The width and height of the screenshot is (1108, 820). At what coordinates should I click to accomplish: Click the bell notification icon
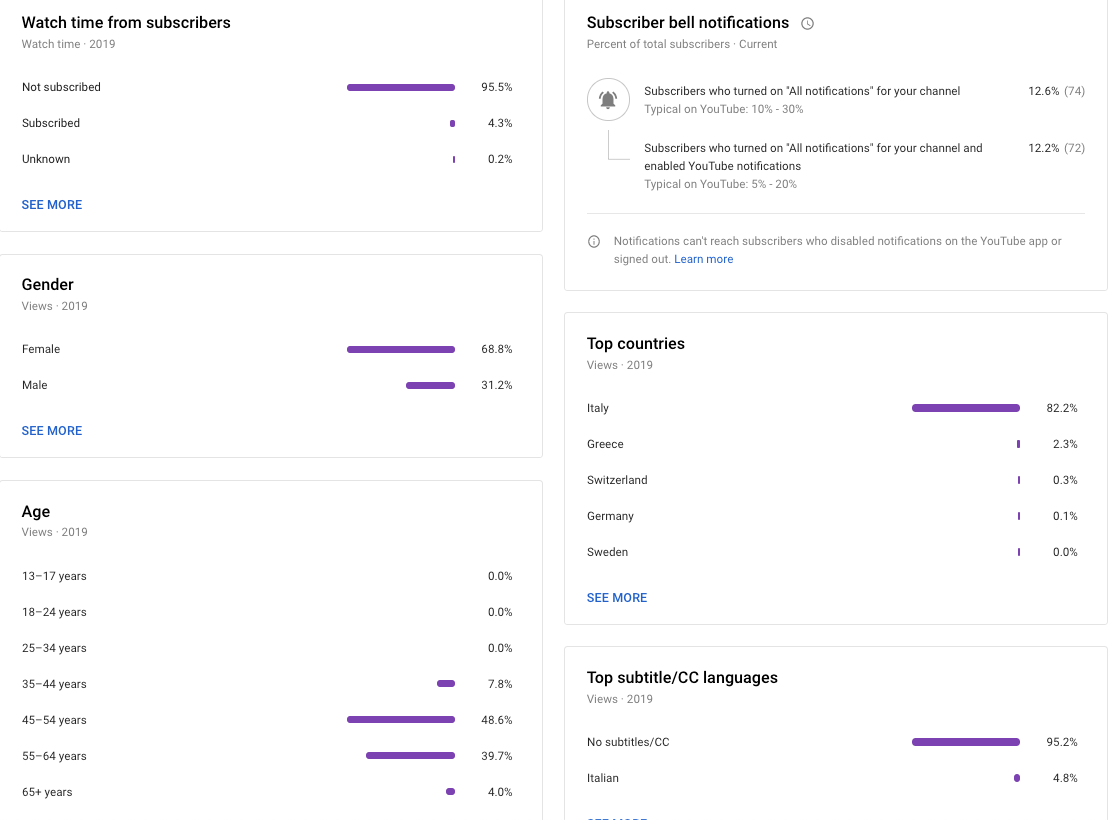(608, 99)
